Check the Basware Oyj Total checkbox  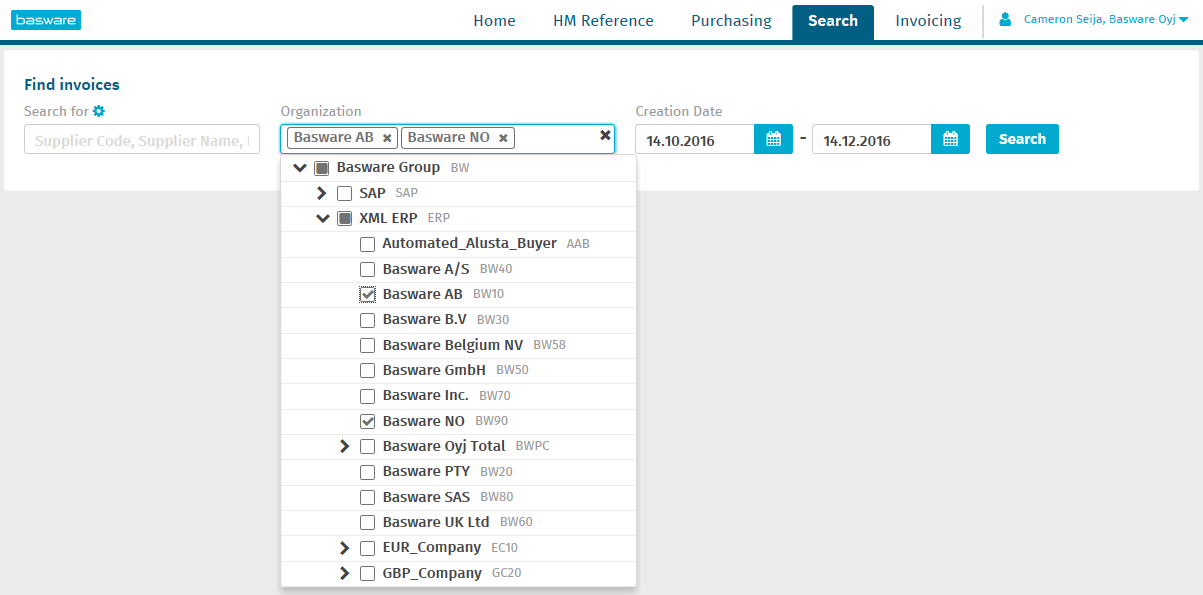tap(367, 446)
